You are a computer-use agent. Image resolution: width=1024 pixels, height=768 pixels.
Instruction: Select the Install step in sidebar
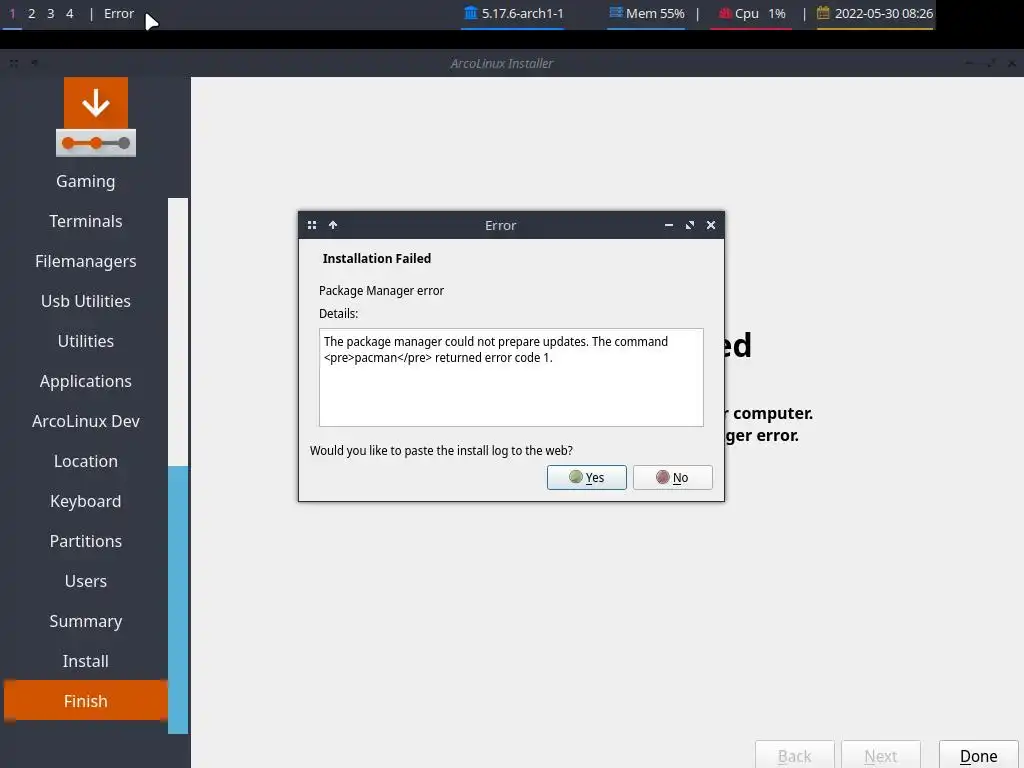[x=86, y=661]
